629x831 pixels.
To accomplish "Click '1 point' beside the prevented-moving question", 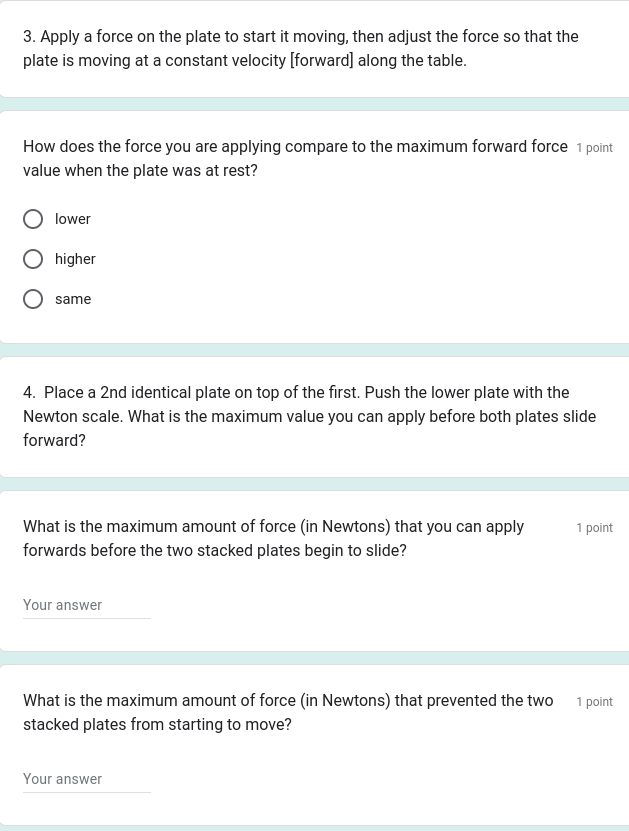I will pos(594,702).
